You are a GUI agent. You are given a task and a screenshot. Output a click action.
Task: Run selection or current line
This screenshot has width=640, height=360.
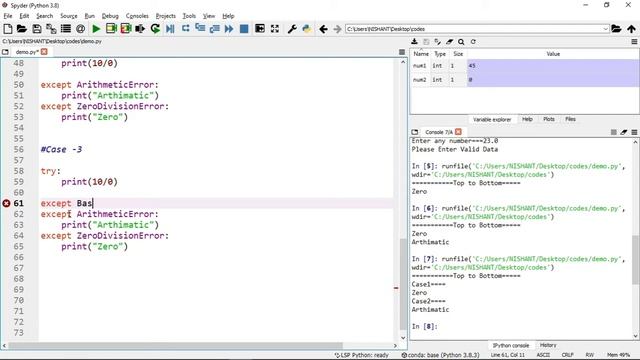coord(140,29)
